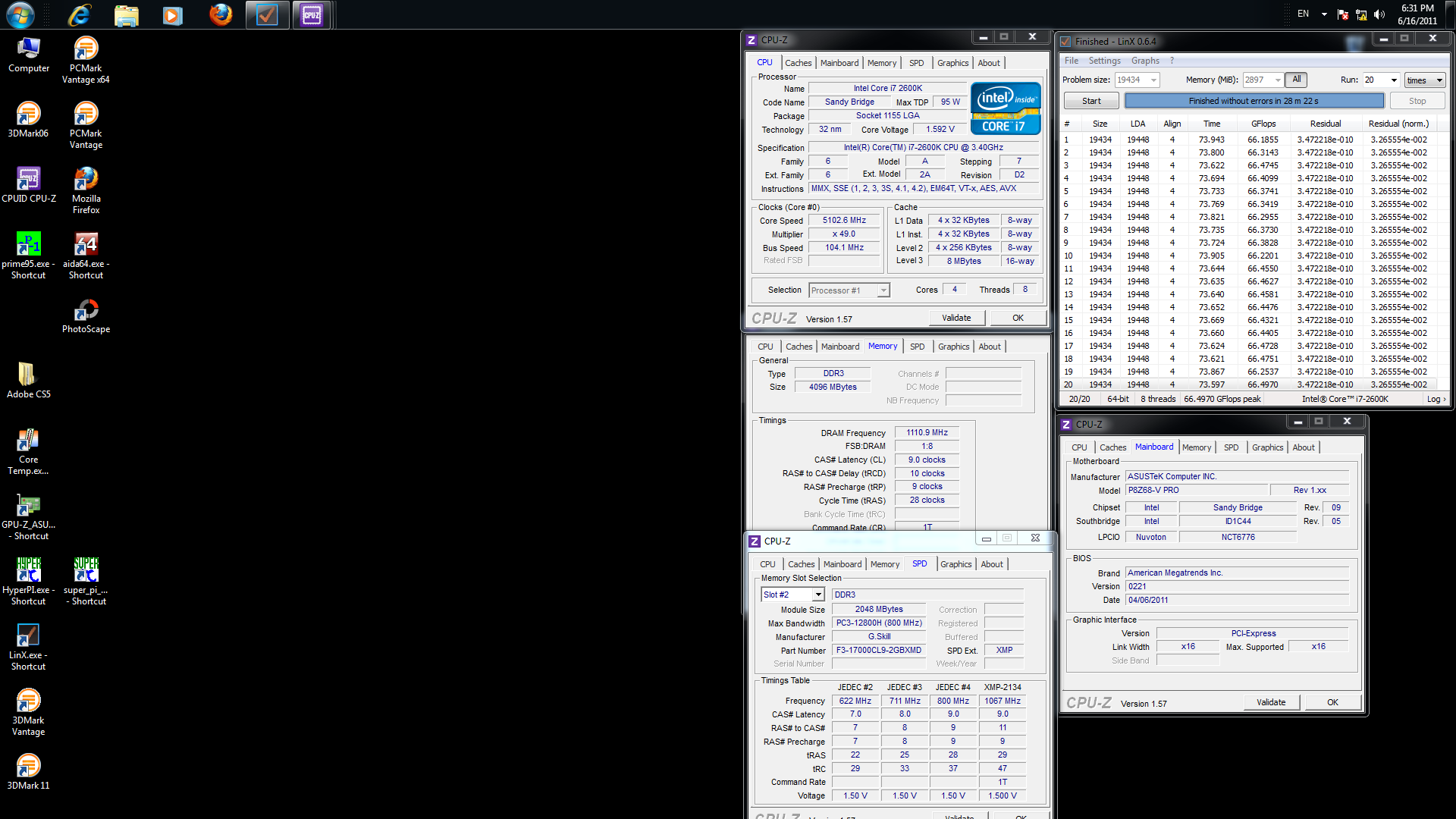
Task: Expand the Problem size dropdown in LinX
Action: tap(1153, 80)
